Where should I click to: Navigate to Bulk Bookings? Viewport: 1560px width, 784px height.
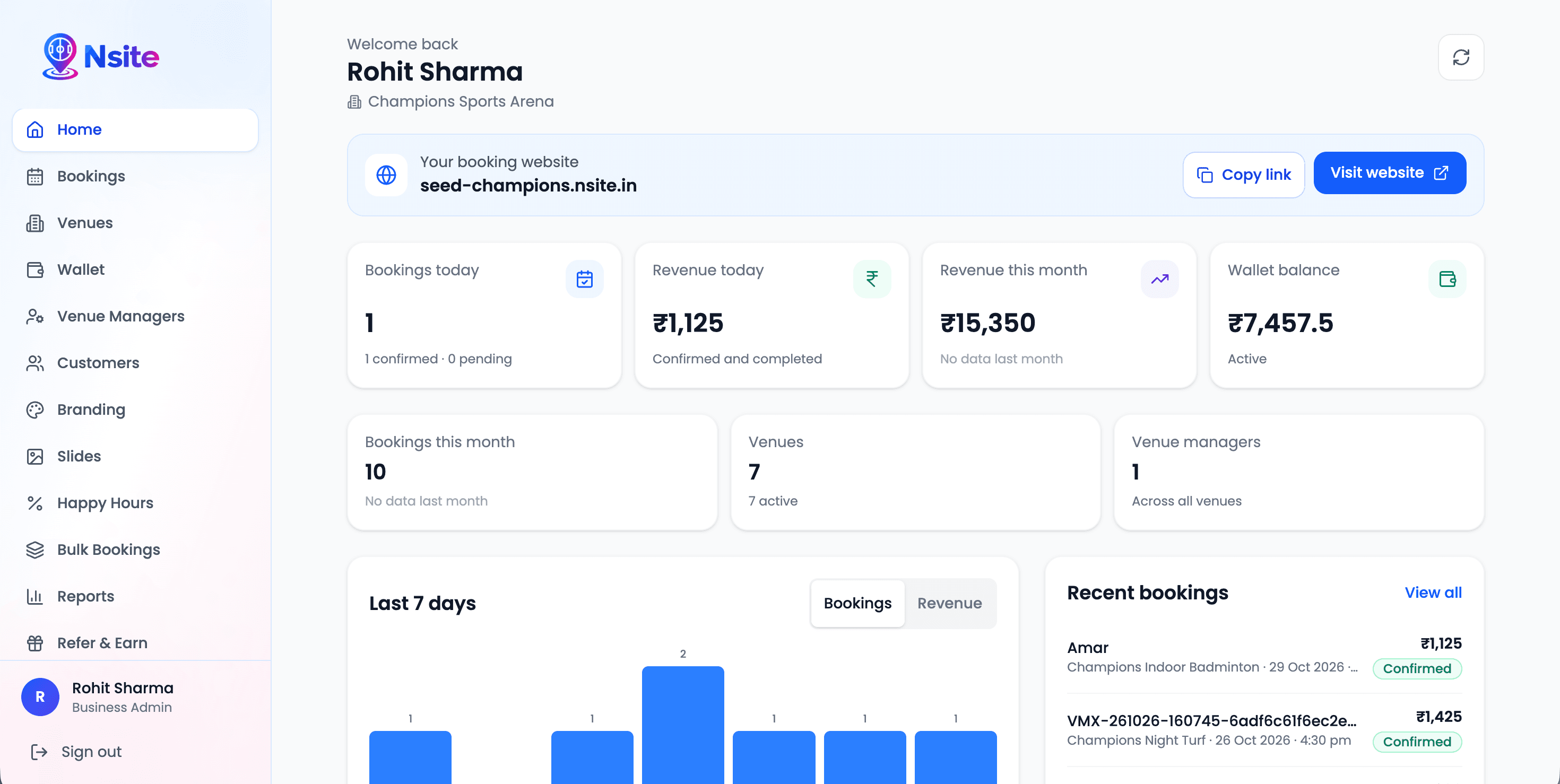(x=135, y=549)
